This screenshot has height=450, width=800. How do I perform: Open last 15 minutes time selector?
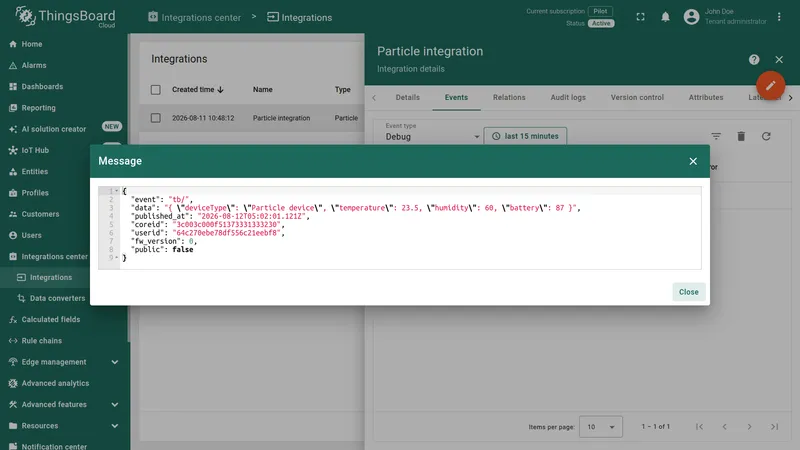525,136
